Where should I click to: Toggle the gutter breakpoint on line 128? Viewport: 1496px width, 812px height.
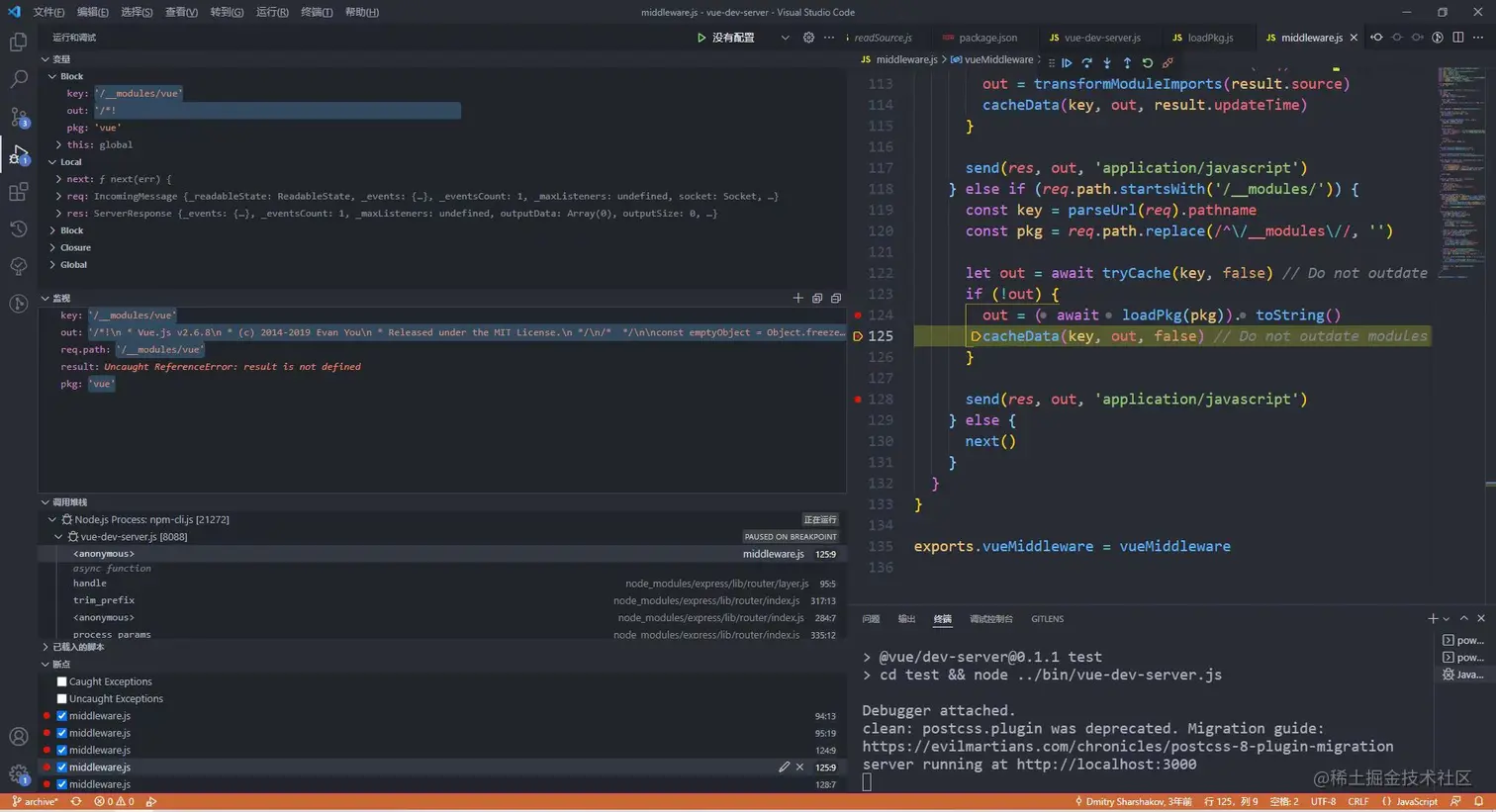click(858, 399)
